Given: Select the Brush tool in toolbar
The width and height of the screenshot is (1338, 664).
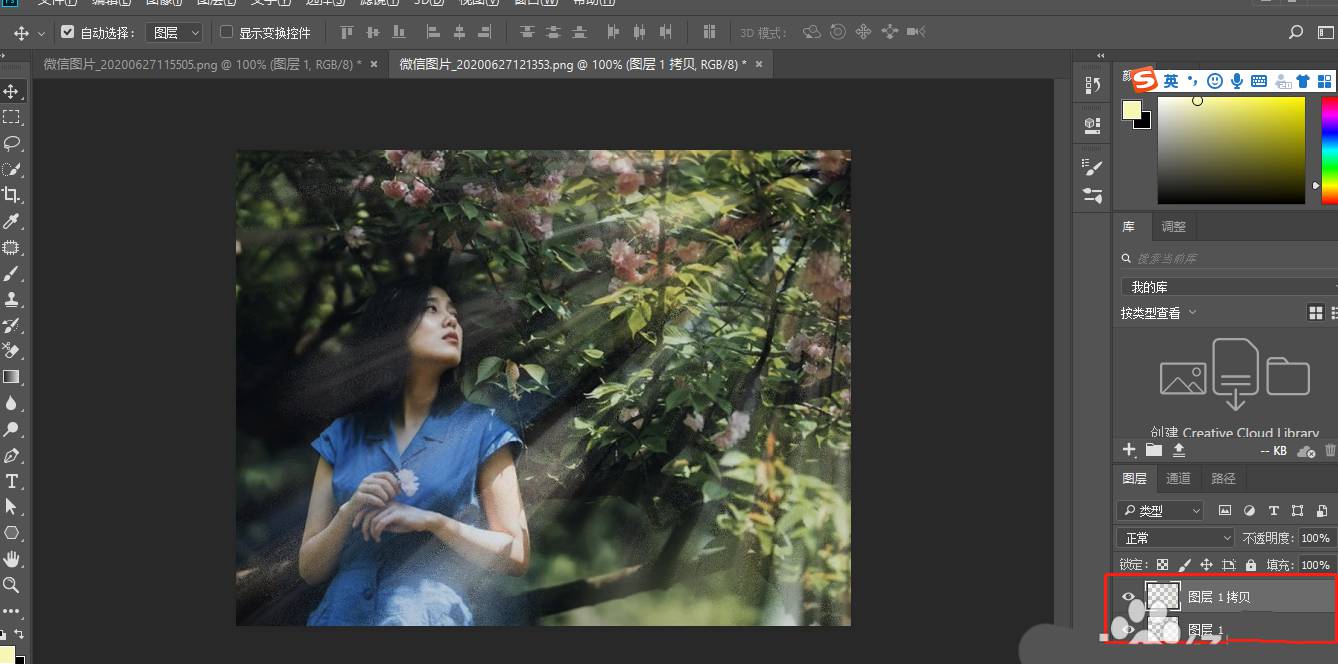Looking at the screenshot, I should pyautogui.click(x=12, y=273).
